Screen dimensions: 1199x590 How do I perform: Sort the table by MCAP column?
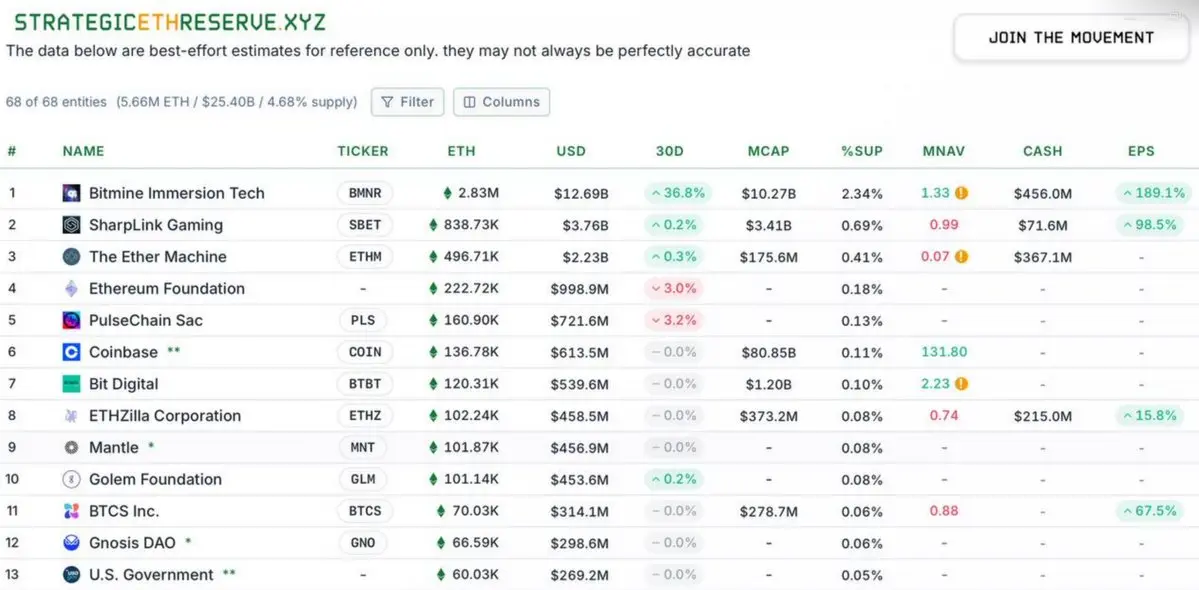point(768,151)
